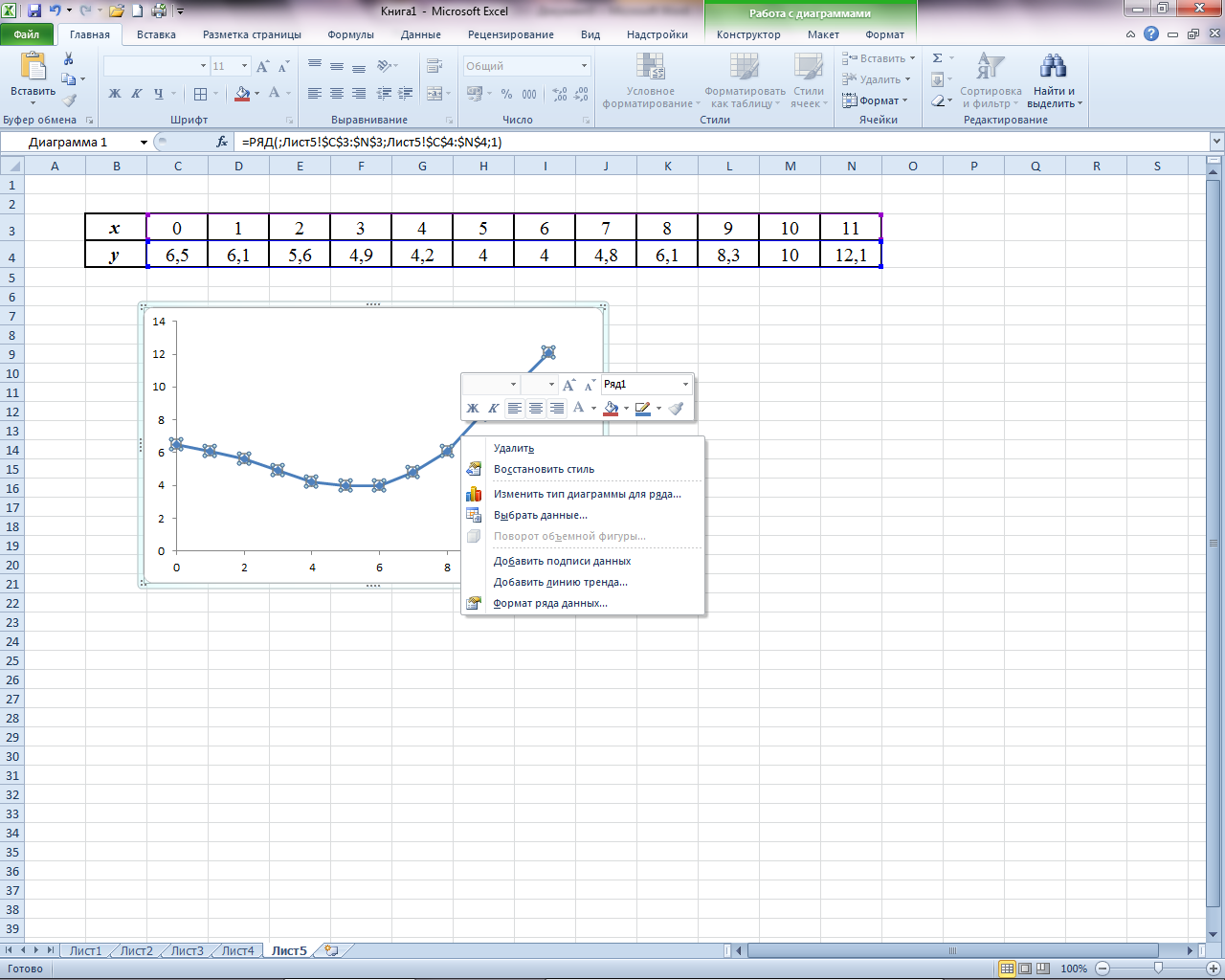
Task: Click the Undo arrow in quick access toolbar
Action: (56, 11)
